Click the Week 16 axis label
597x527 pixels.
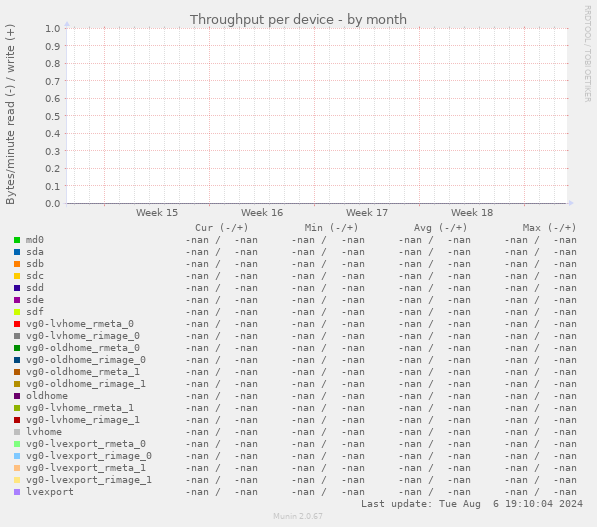click(262, 212)
